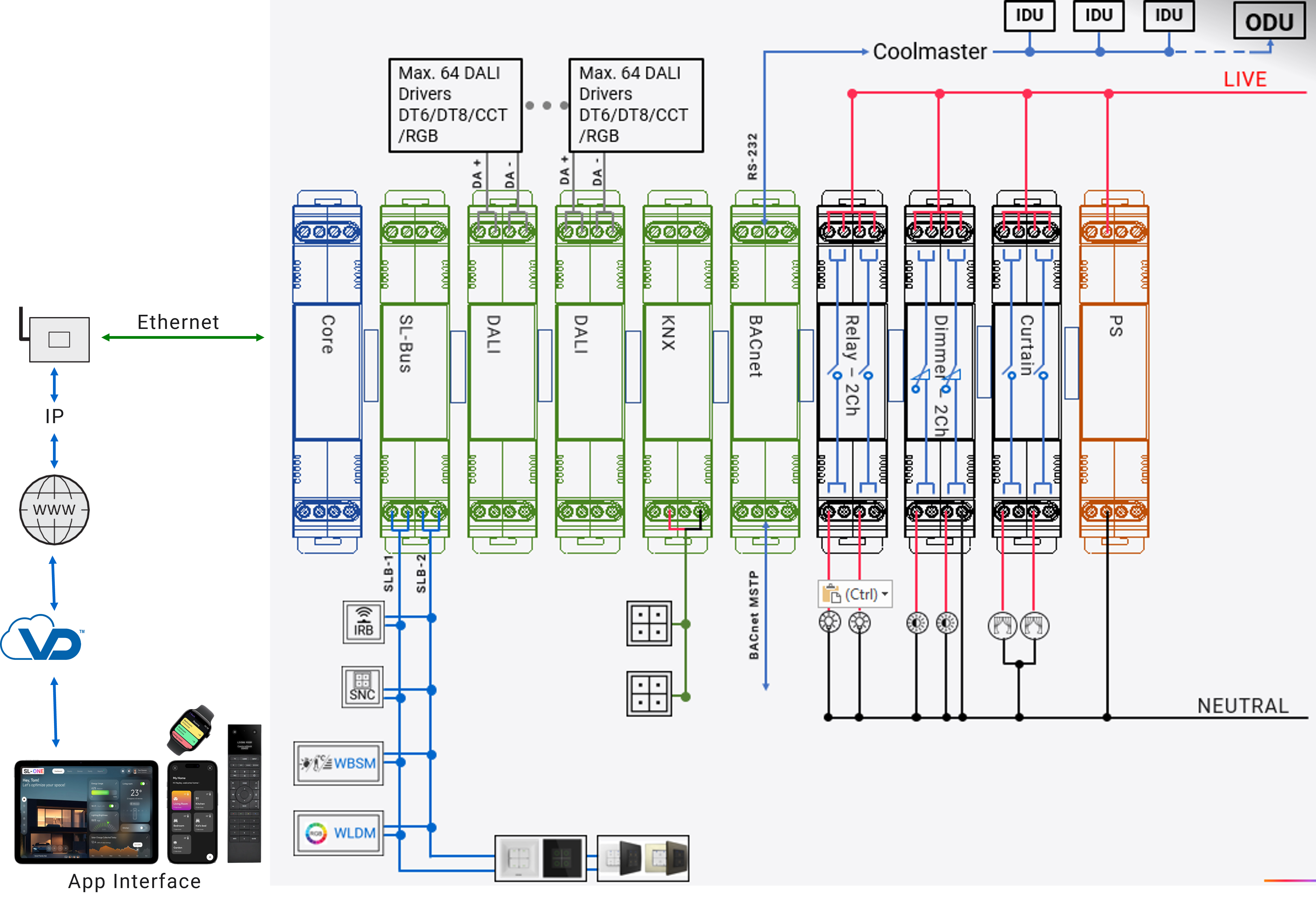The image size is (1316, 905).
Task: Click the lower KNX four-button keypad icon
Action: pos(649,693)
